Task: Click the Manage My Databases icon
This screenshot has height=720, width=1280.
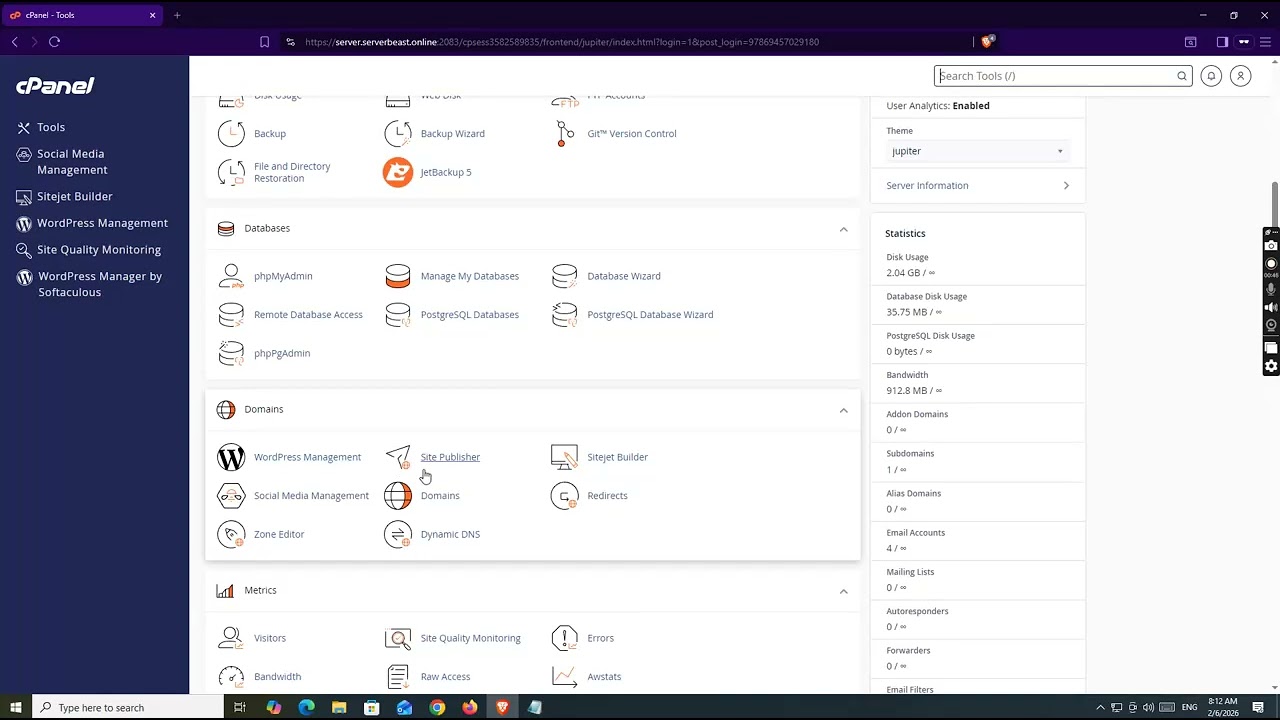Action: point(398,276)
